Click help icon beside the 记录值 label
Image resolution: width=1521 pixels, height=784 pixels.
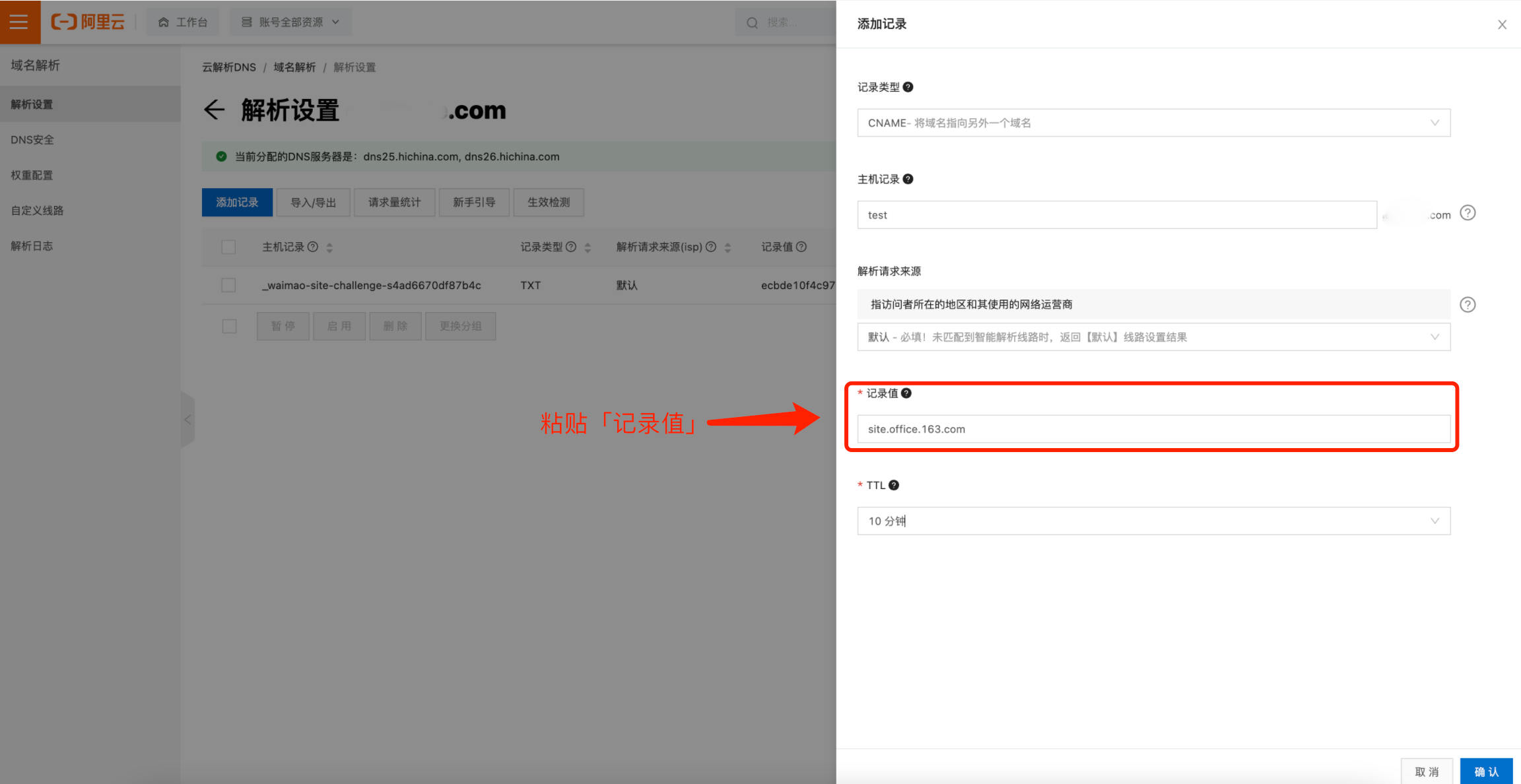906,393
